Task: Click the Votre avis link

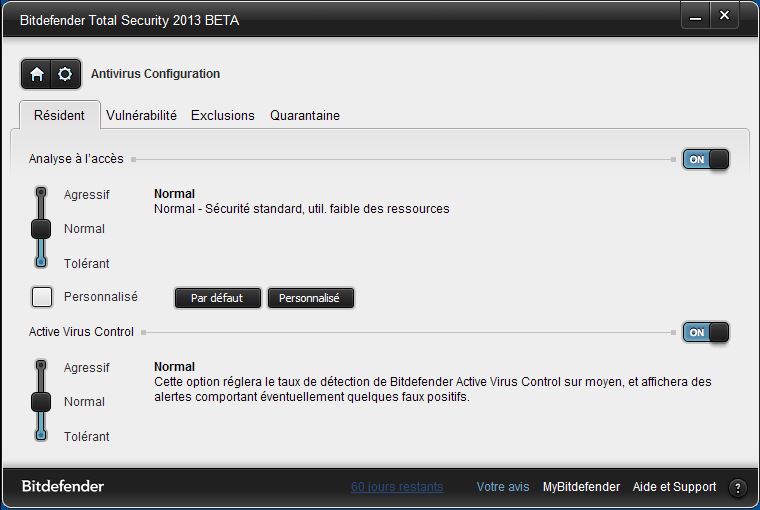Action: pos(503,487)
